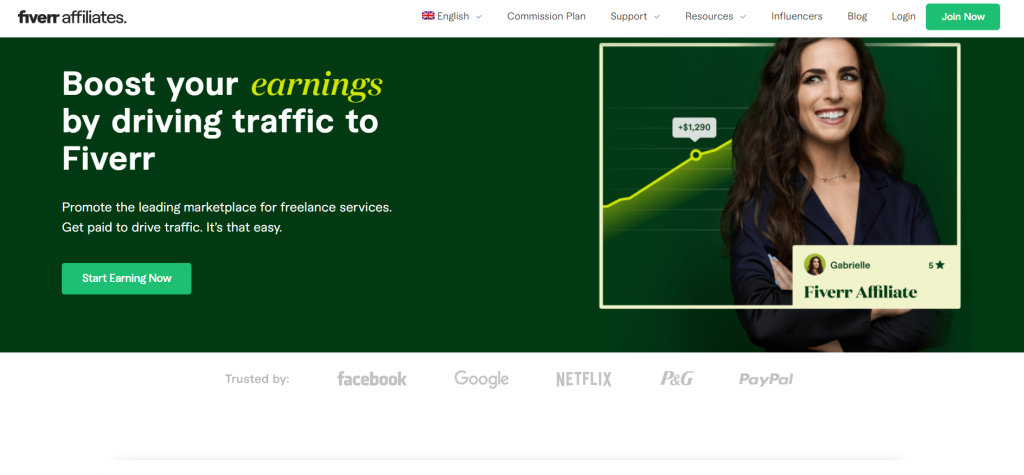Click the Join Now button
The width and height of the screenshot is (1024, 475).
tap(963, 17)
